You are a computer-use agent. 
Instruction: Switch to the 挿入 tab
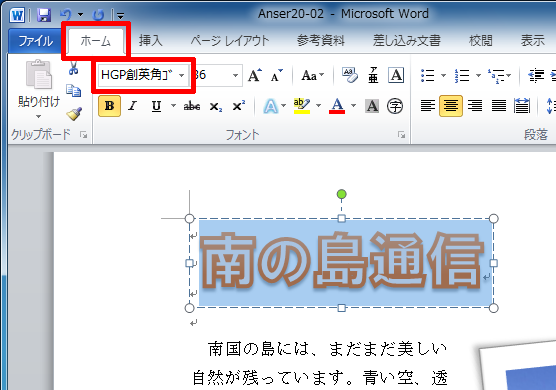(151, 40)
